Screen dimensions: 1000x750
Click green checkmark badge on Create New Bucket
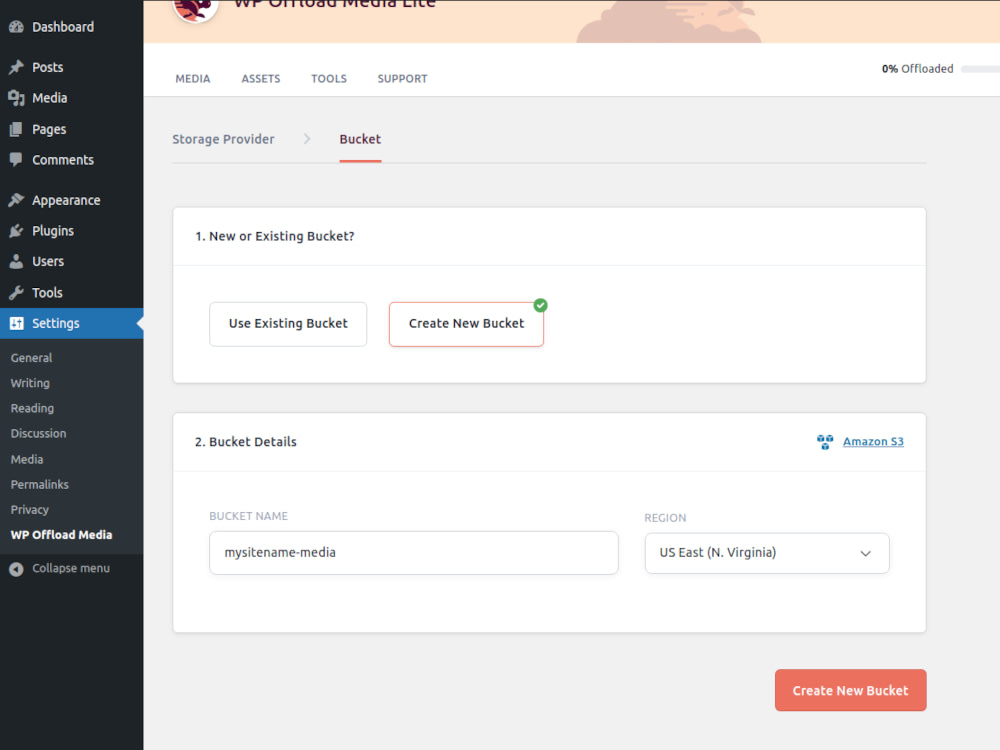pos(540,305)
